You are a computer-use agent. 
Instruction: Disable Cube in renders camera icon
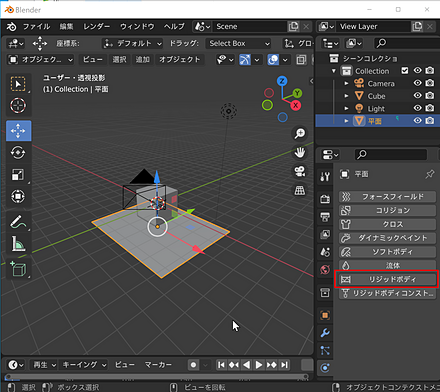coord(430,96)
